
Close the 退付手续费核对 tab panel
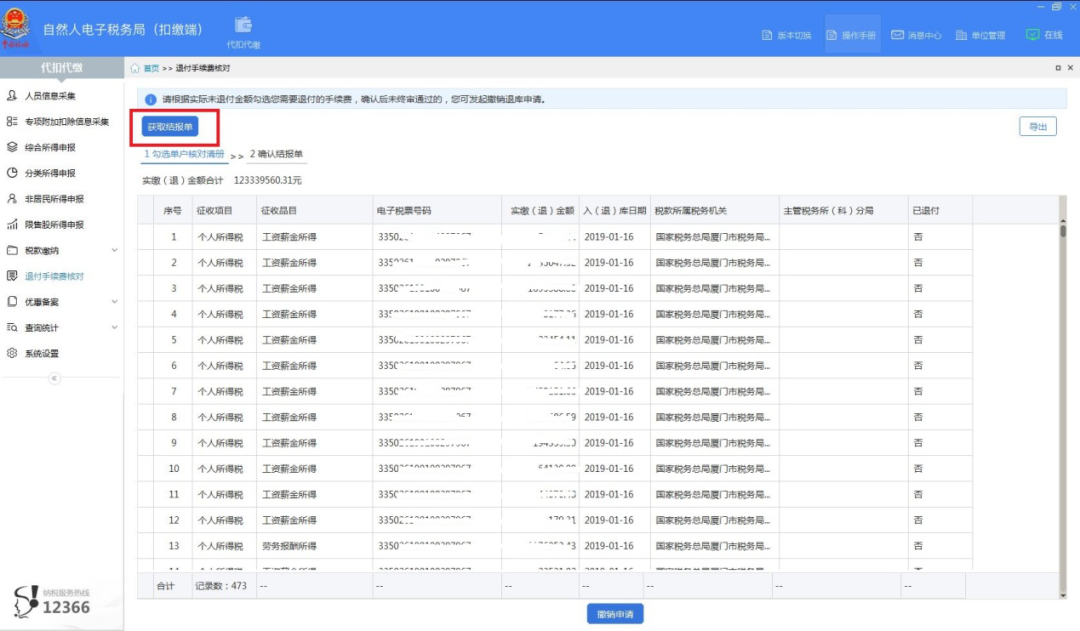[x=1070, y=68]
